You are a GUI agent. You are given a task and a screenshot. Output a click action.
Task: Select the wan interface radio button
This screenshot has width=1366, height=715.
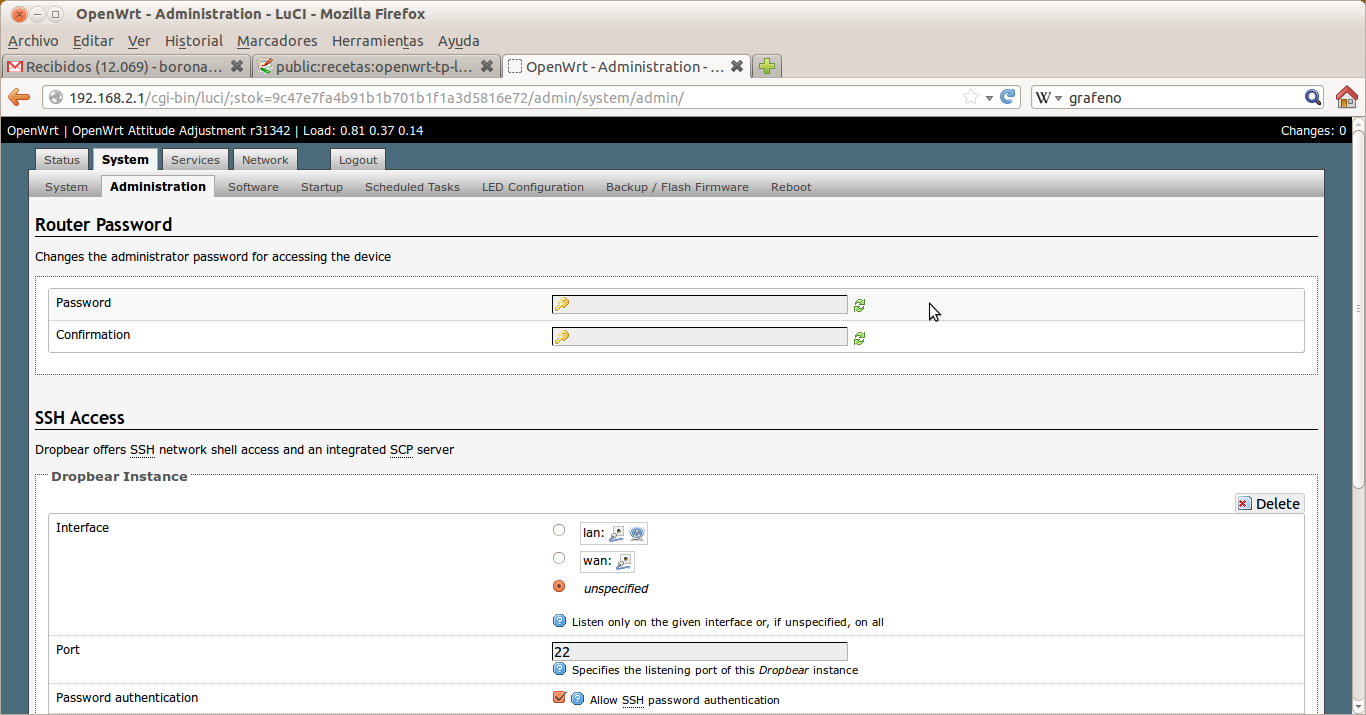pyautogui.click(x=559, y=558)
